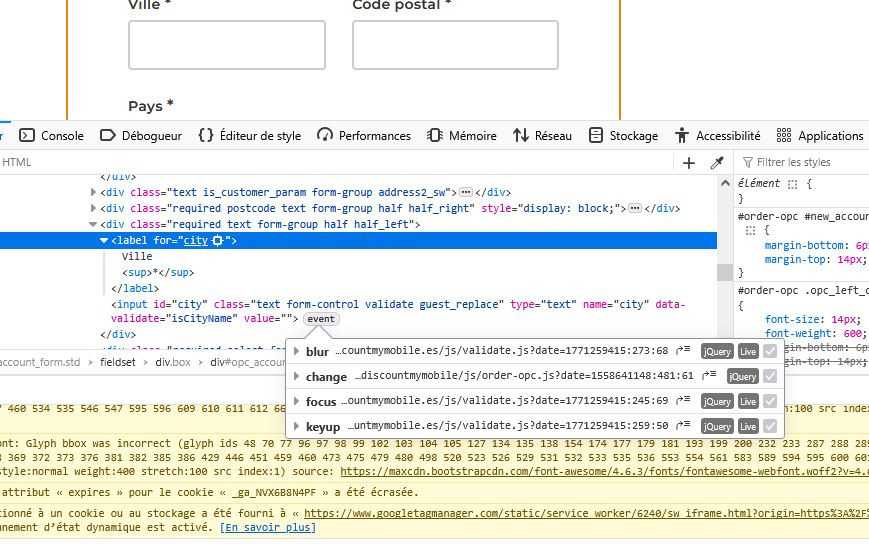Click the ellipsis badge in address2_sw div
869x544 pixels.
point(465,192)
